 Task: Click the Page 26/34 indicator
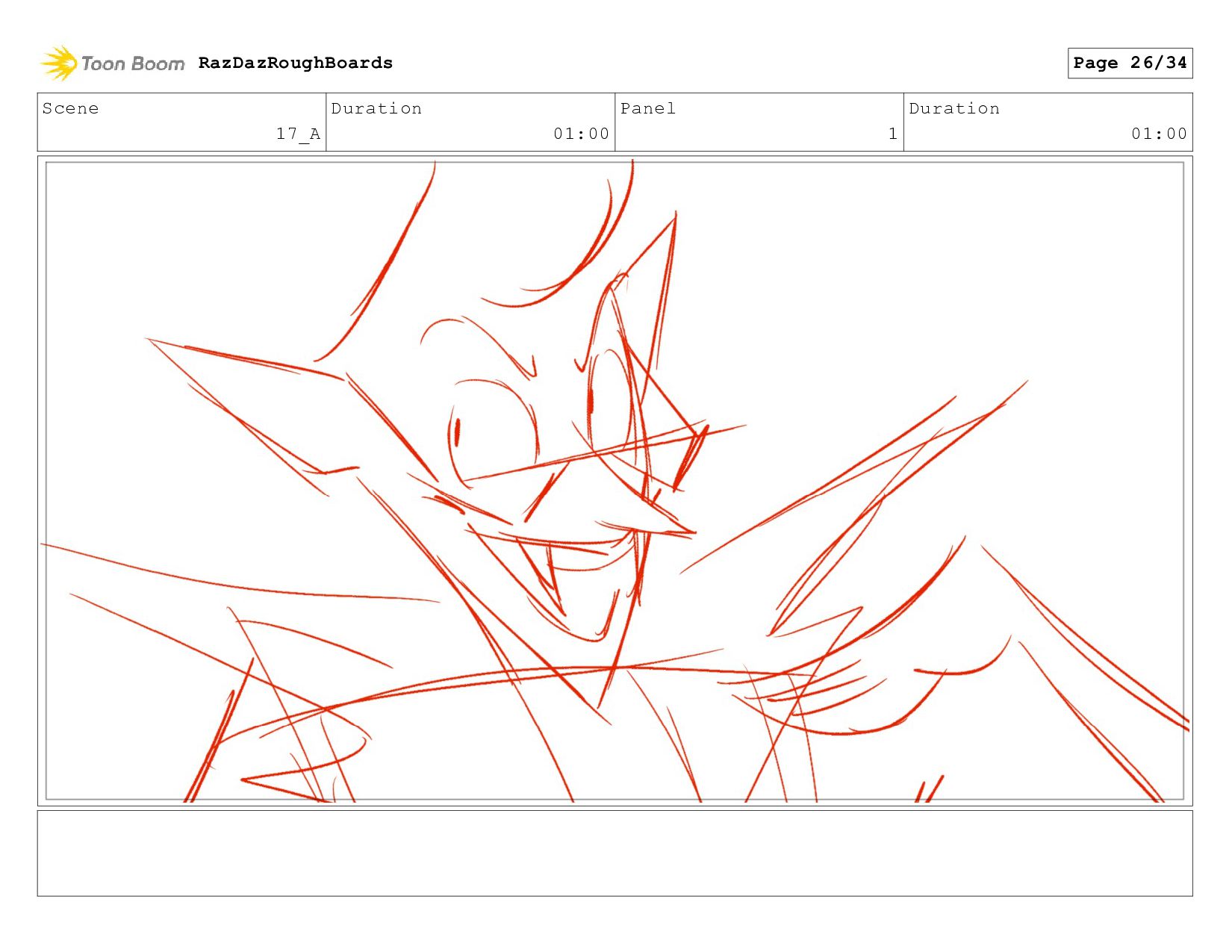1130,63
